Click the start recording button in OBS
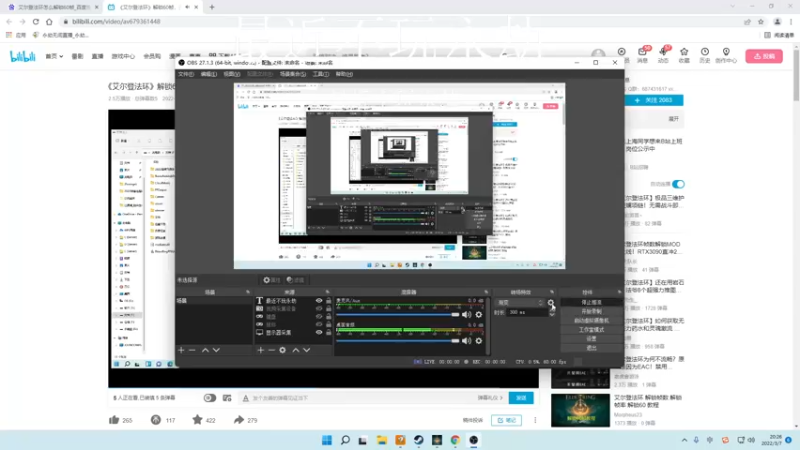The image size is (800, 450). tap(591, 311)
